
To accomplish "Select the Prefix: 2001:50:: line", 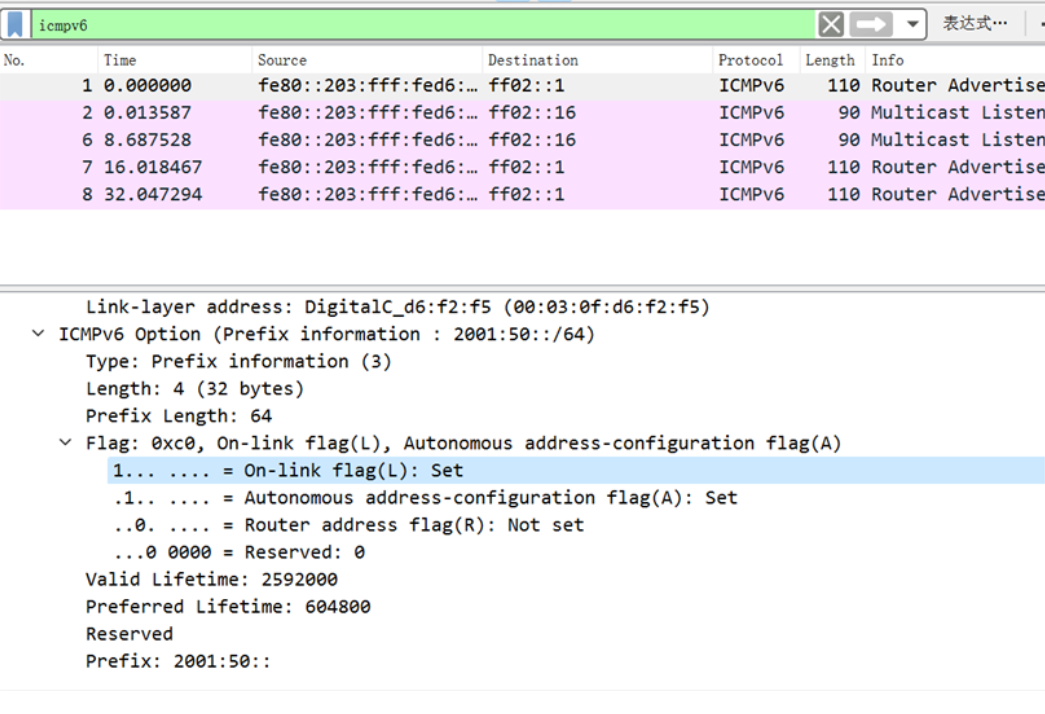I will (178, 661).
